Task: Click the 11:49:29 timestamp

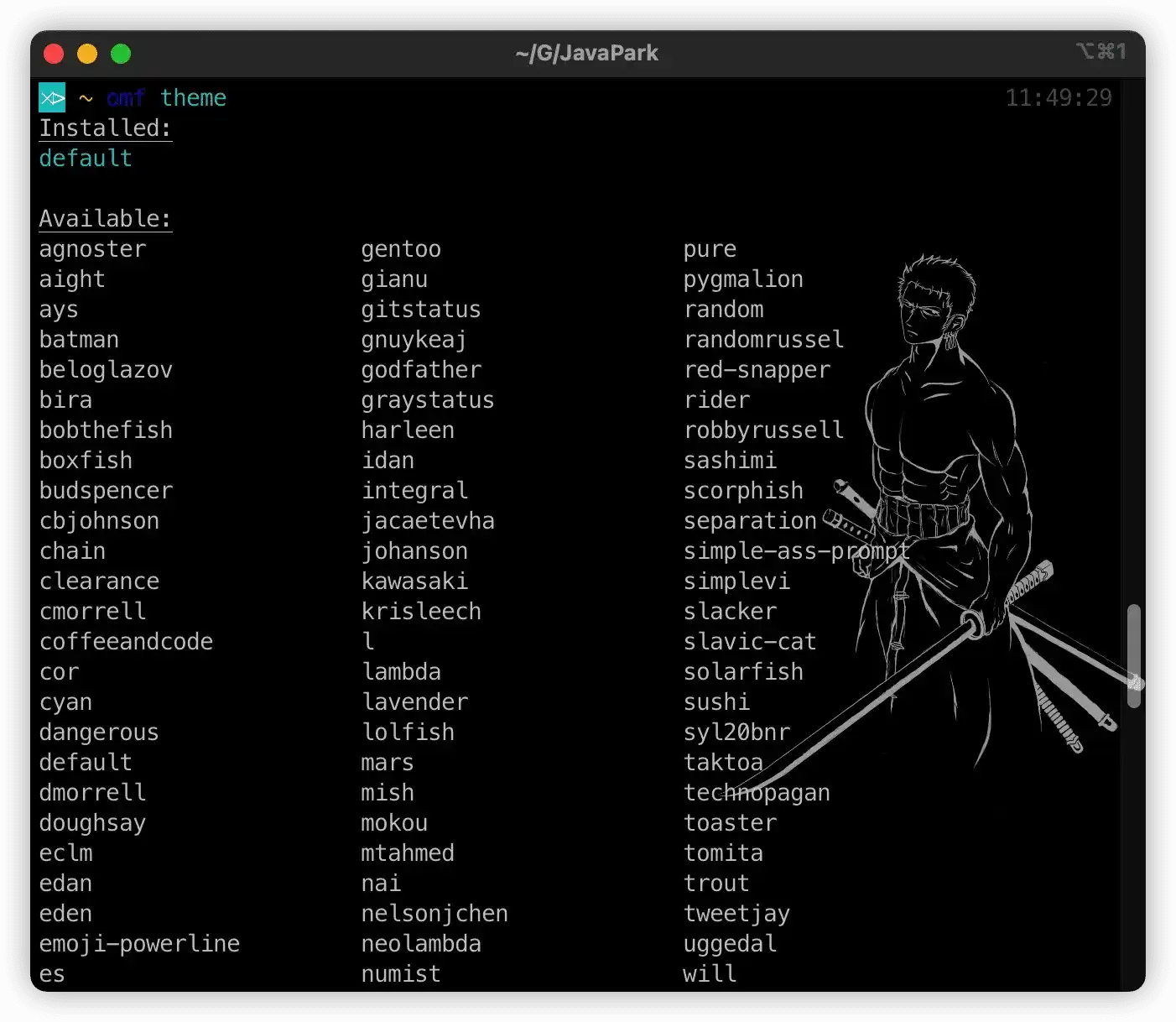Action: pos(1059,98)
